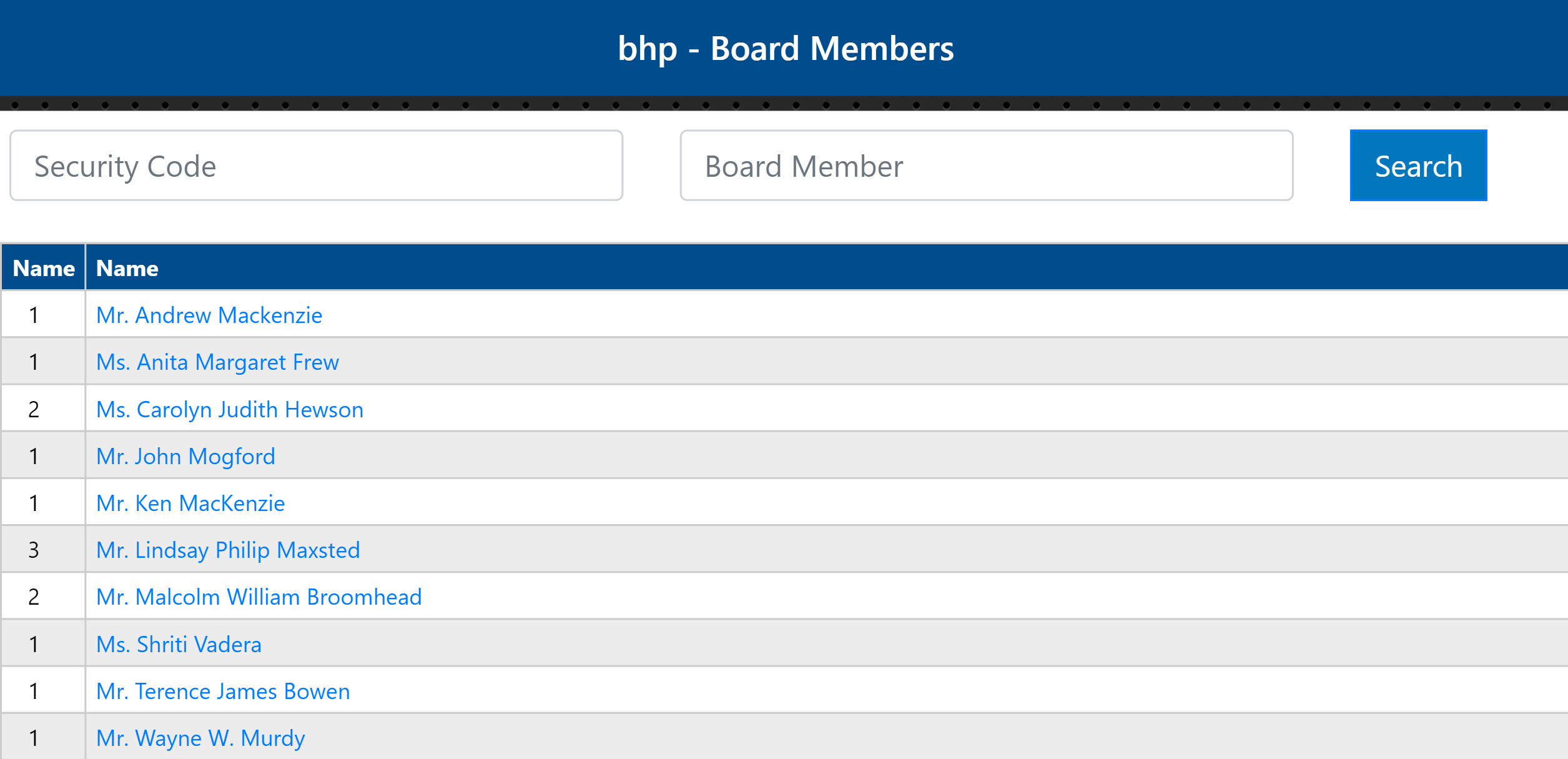
Task: Open Mr. Andrew Mackenzie link
Action: coord(209,315)
